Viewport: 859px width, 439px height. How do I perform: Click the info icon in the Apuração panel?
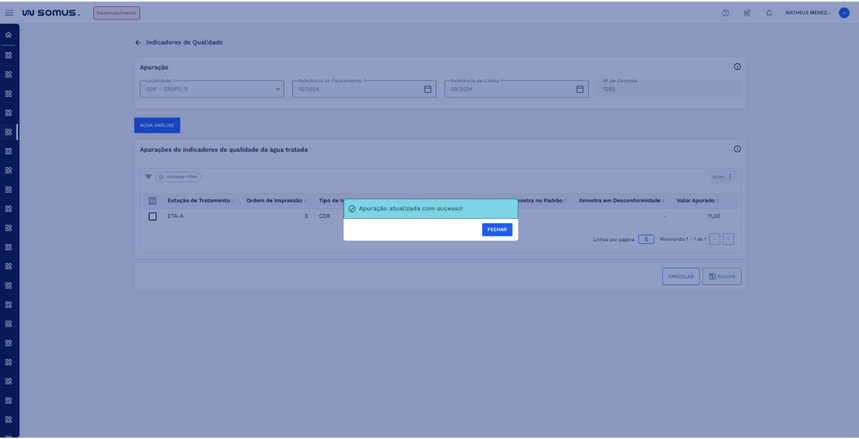click(737, 67)
